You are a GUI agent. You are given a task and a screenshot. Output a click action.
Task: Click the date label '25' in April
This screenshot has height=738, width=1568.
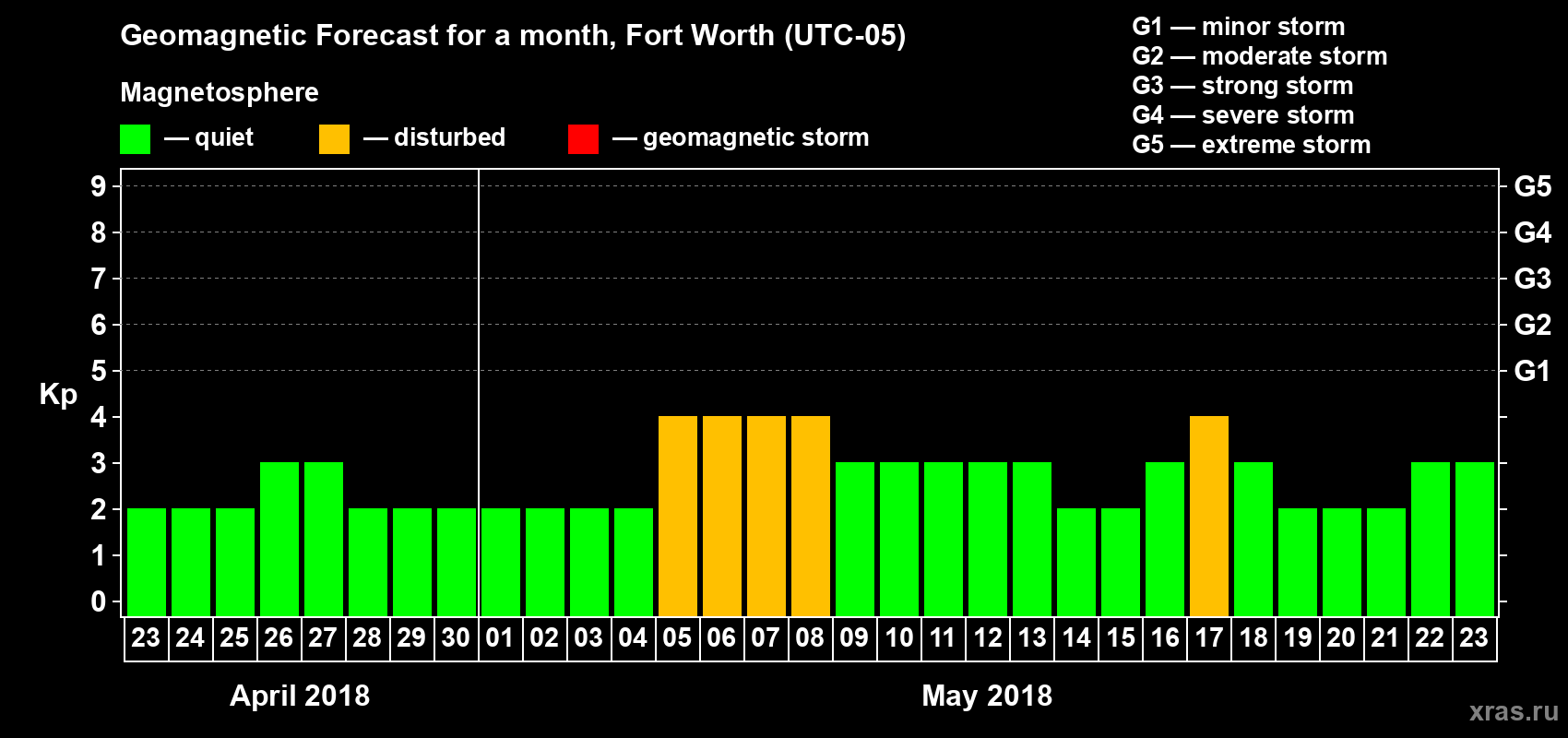[234, 637]
